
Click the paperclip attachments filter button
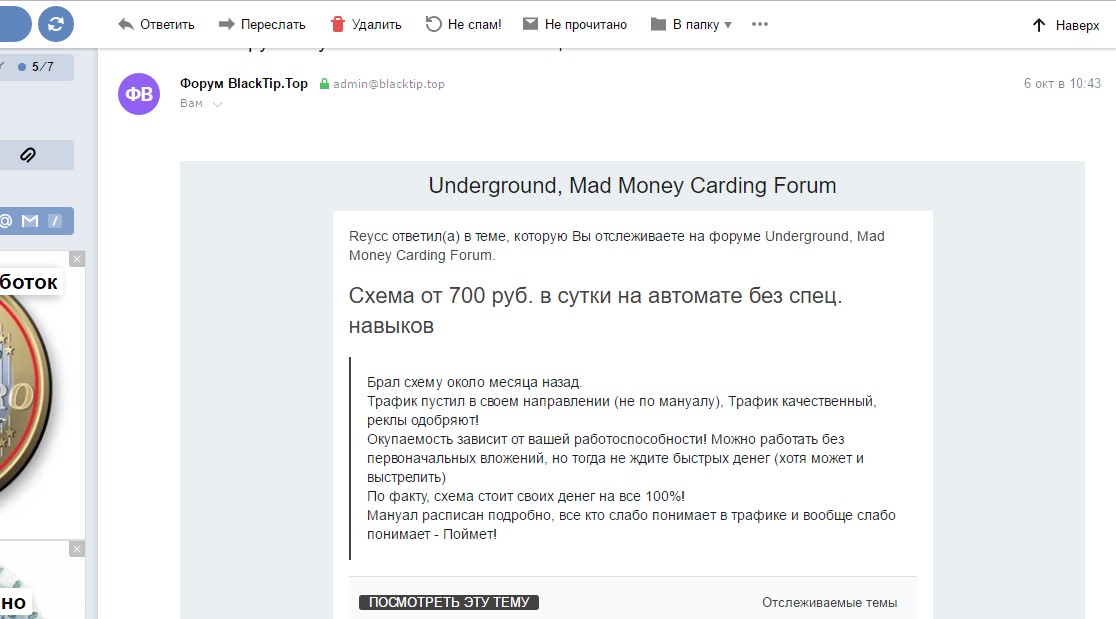tap(28, 154)
